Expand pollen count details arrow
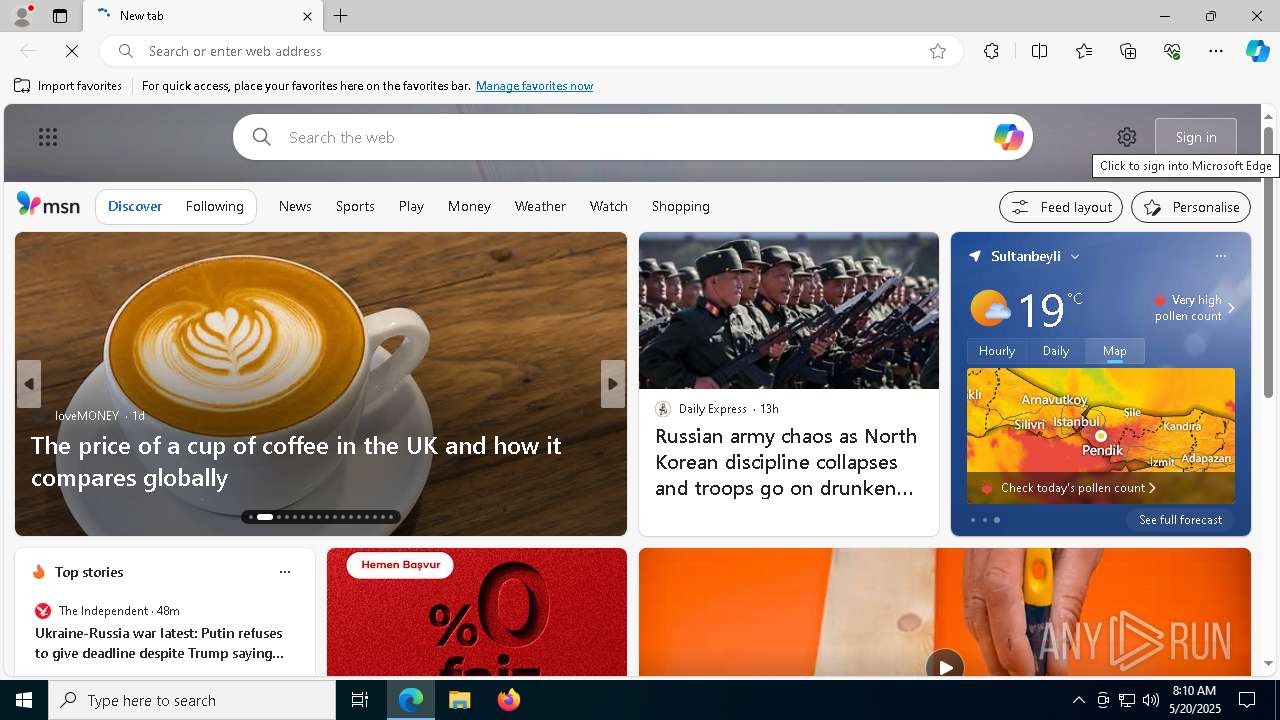 click(x=1231, y=308)
